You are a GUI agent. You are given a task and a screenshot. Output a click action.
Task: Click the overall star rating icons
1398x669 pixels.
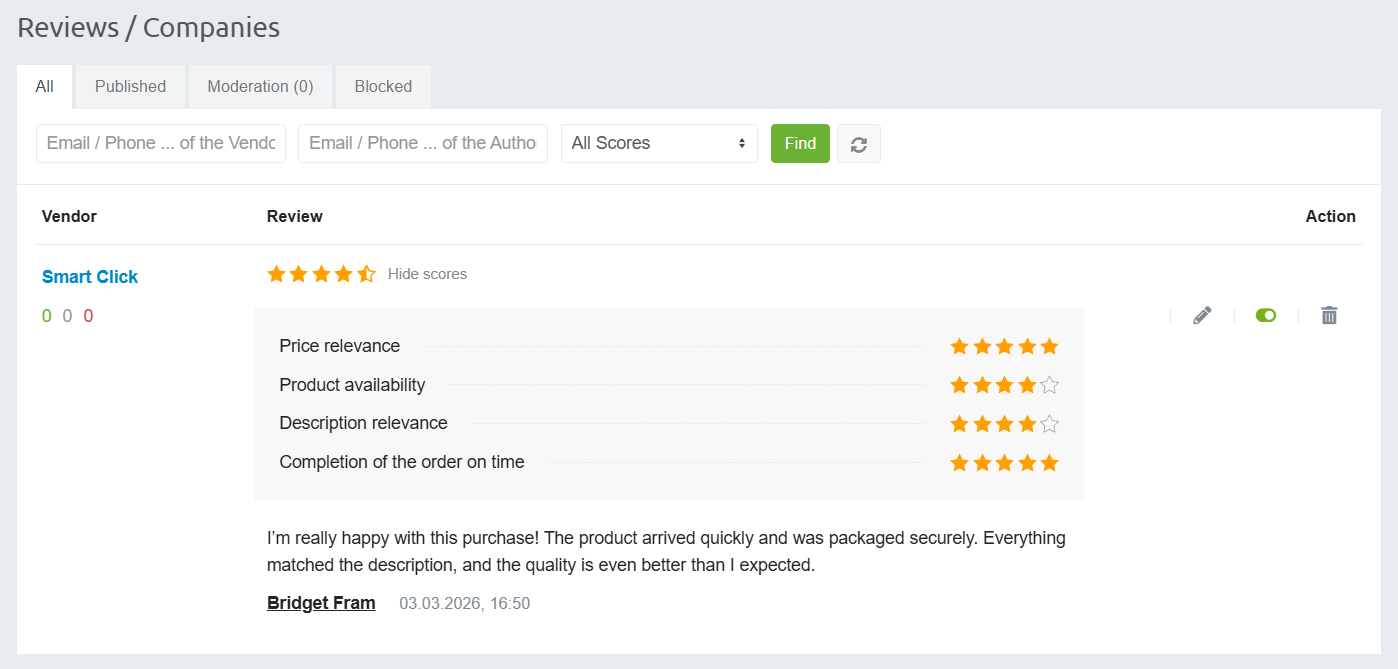pyautogui.click(x=321, y=274)
